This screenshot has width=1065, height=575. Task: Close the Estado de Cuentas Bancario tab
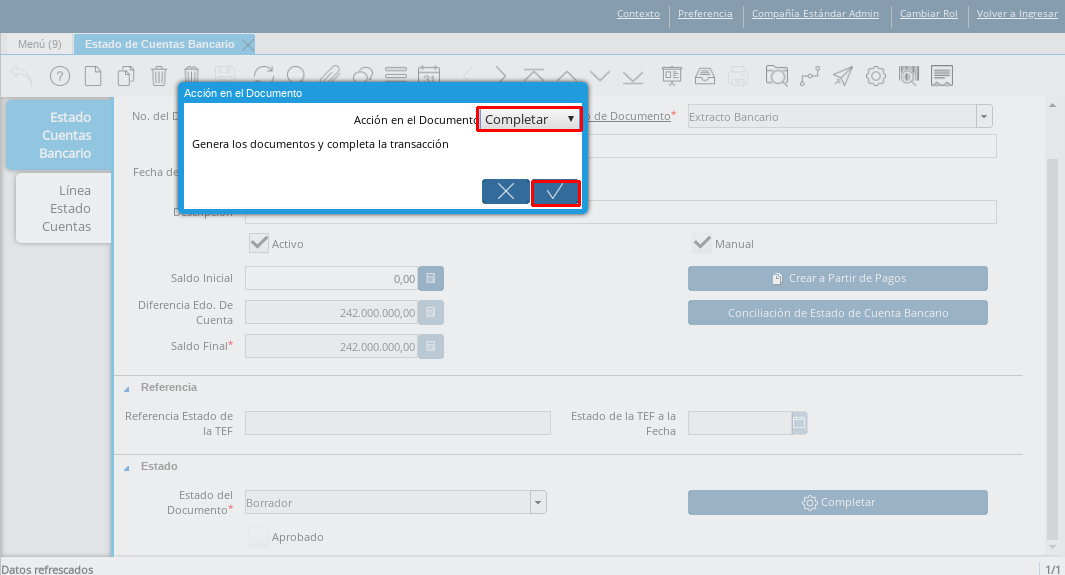pyautogui.click(x=248, y=45)
